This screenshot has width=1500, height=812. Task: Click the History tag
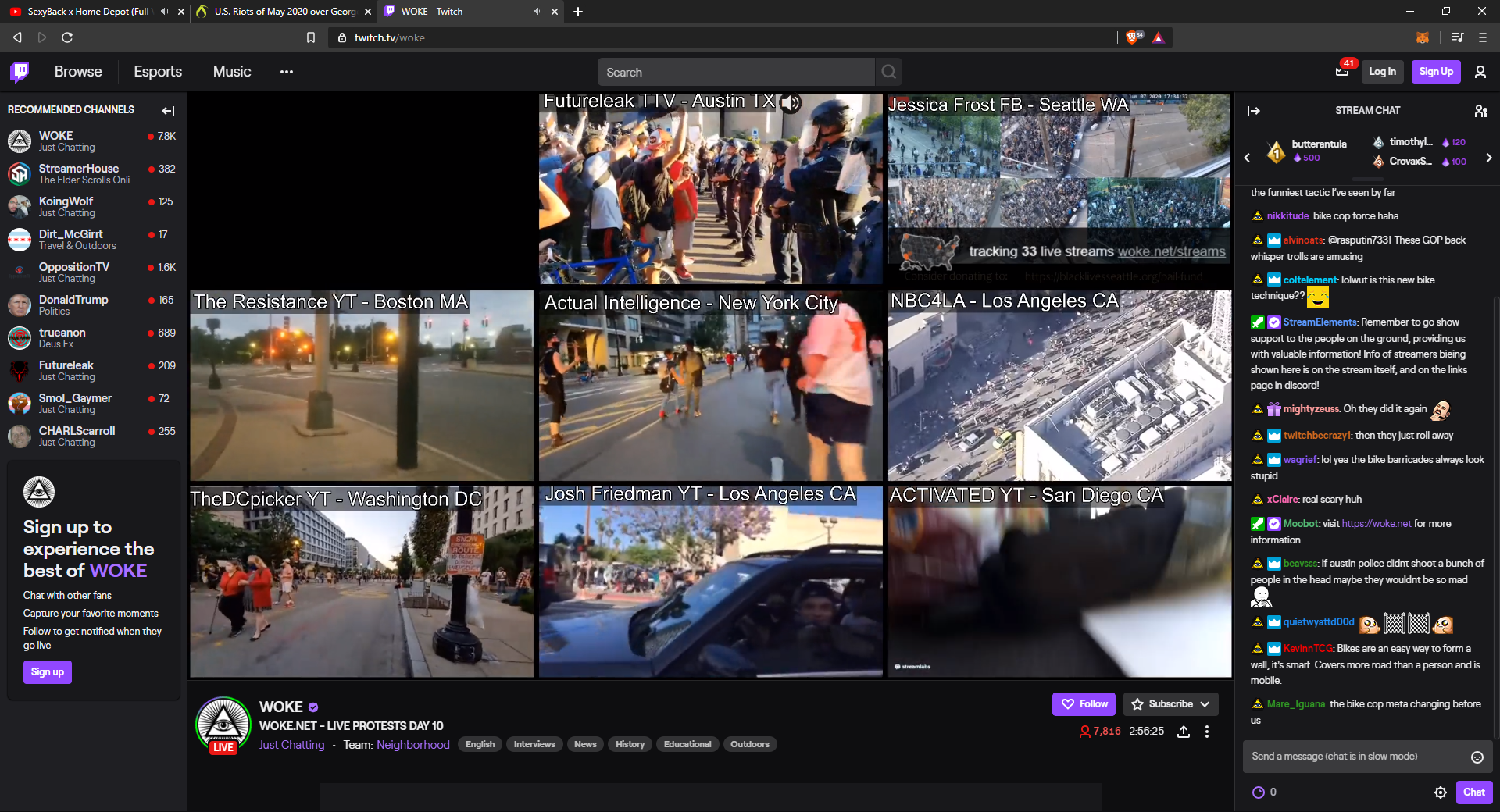[x=630, y=745]
